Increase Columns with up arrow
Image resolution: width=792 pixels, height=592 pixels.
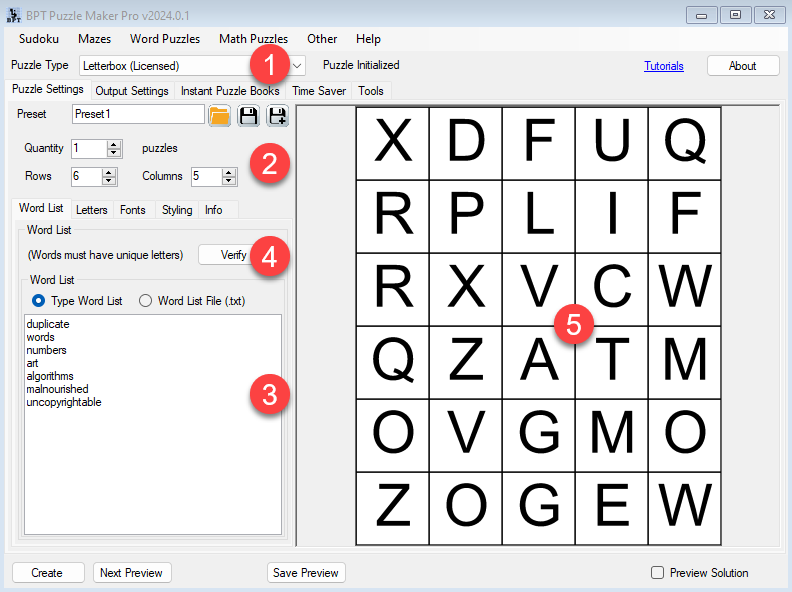[229, 172]
